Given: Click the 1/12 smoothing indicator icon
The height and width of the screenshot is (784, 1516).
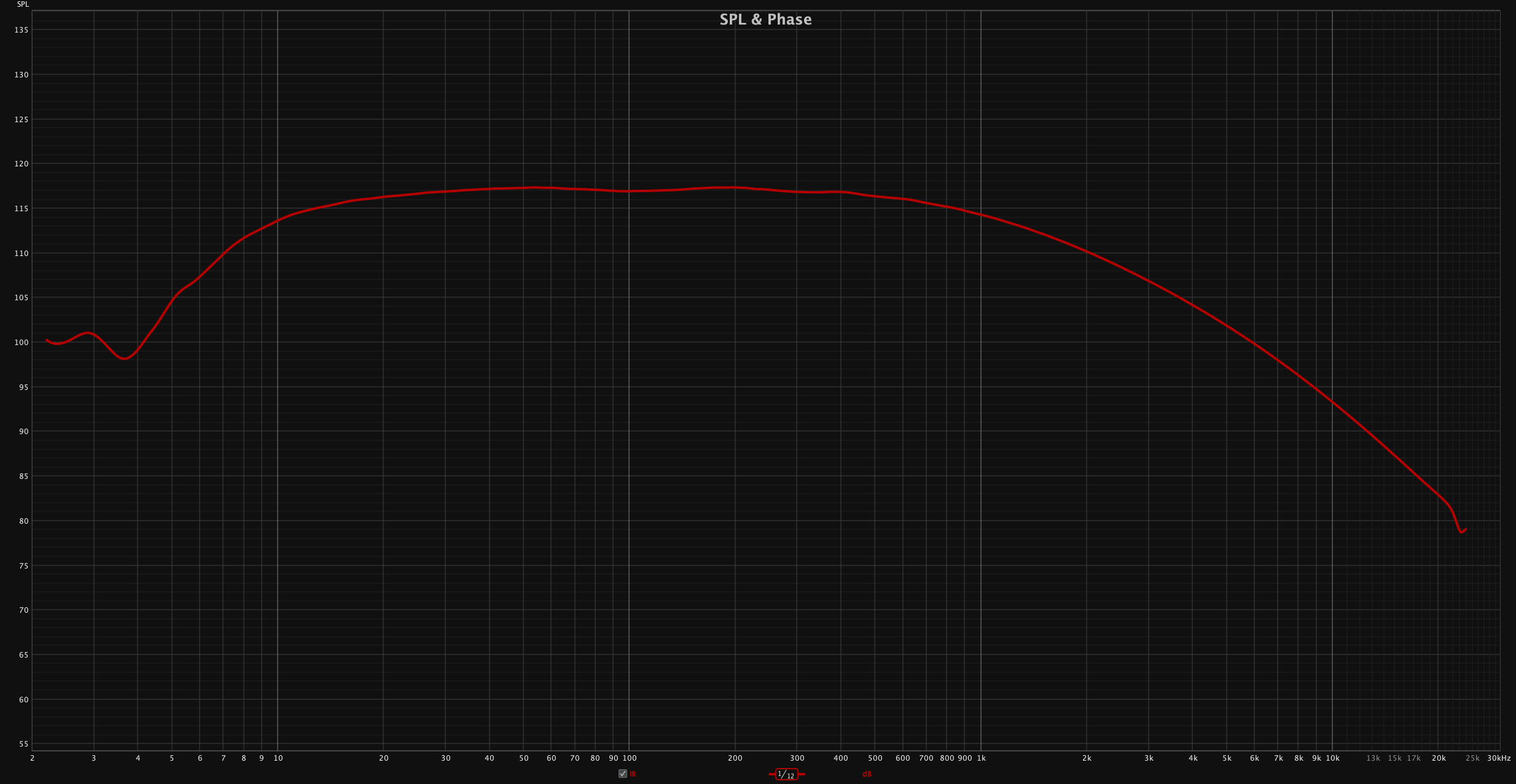Looking at the screenshot, I should [x=786, y=775].
